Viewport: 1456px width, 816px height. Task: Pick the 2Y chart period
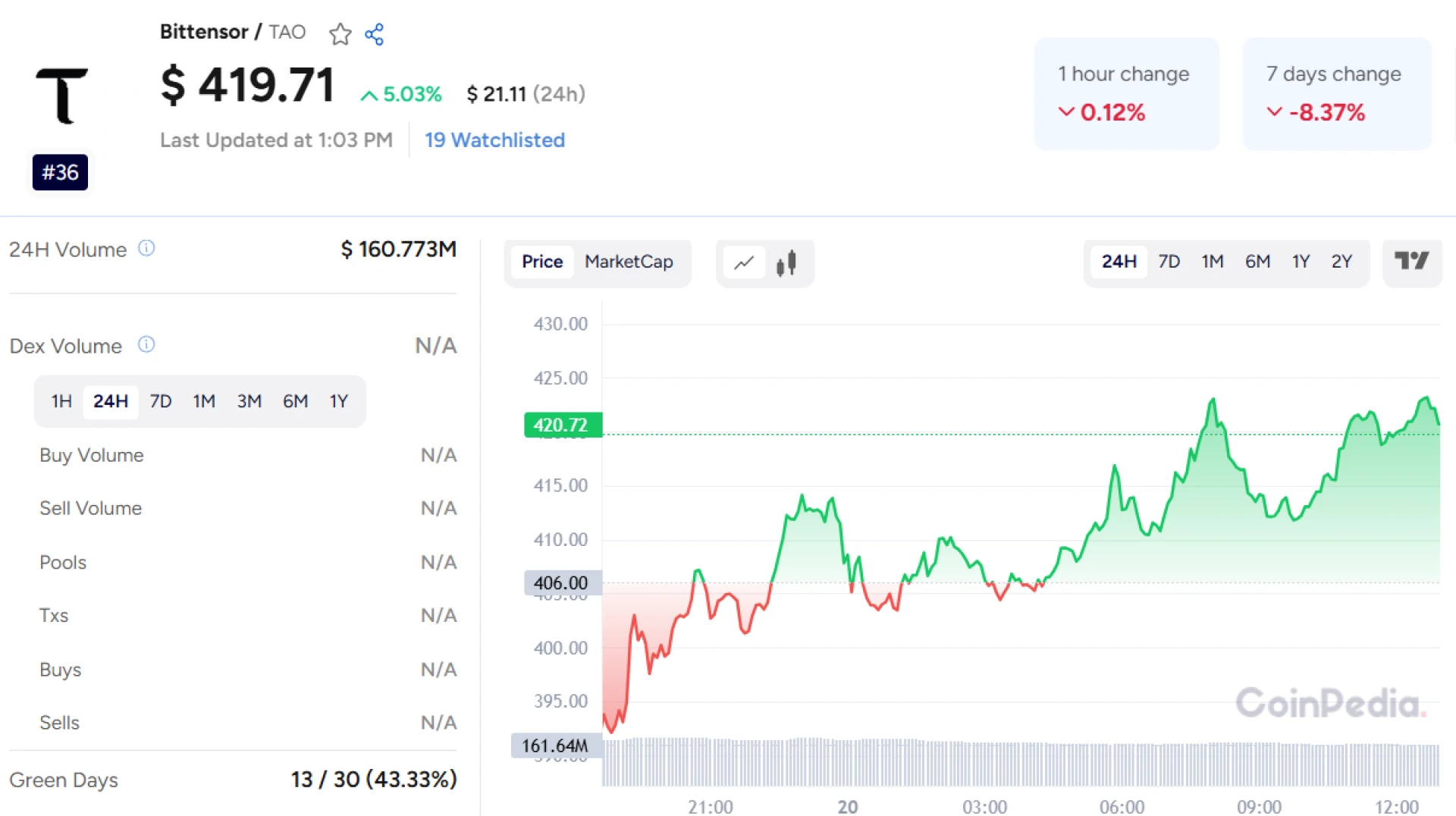[x=1341, y=262]
